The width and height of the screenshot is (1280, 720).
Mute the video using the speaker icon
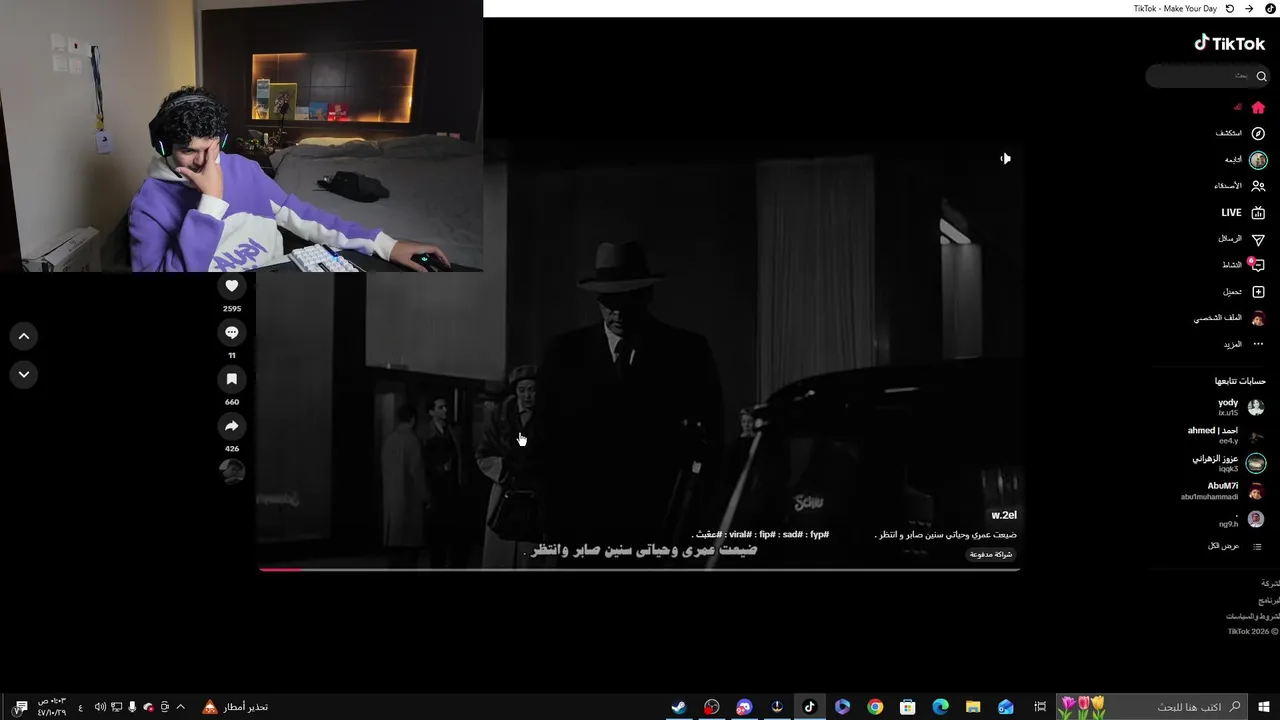1005,158
